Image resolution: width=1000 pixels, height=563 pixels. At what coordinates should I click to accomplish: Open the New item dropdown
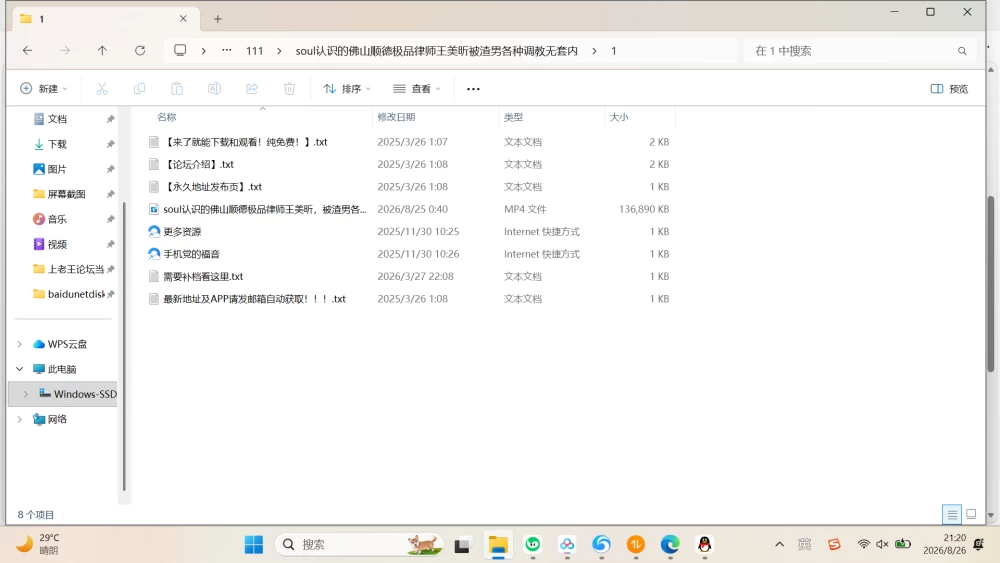pyautogui.click(x=43, y=89)
